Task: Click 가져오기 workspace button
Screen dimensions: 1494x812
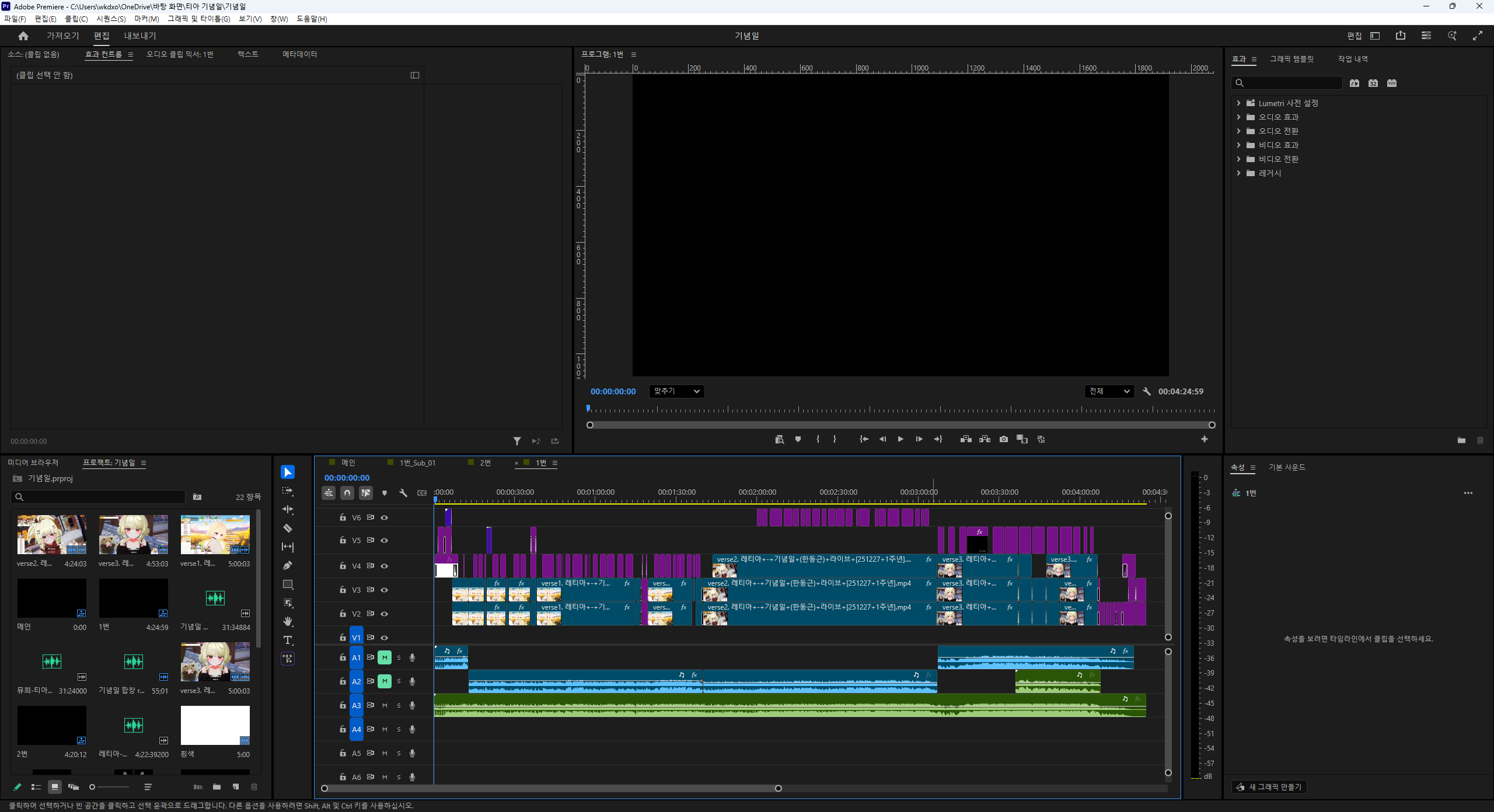Action: click(x=62, y=36)
